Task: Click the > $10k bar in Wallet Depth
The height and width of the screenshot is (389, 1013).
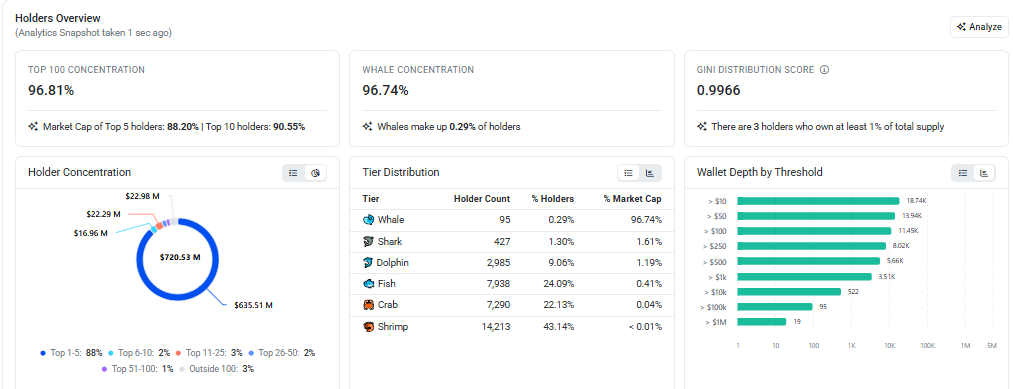Action: (x=789, y=291)
